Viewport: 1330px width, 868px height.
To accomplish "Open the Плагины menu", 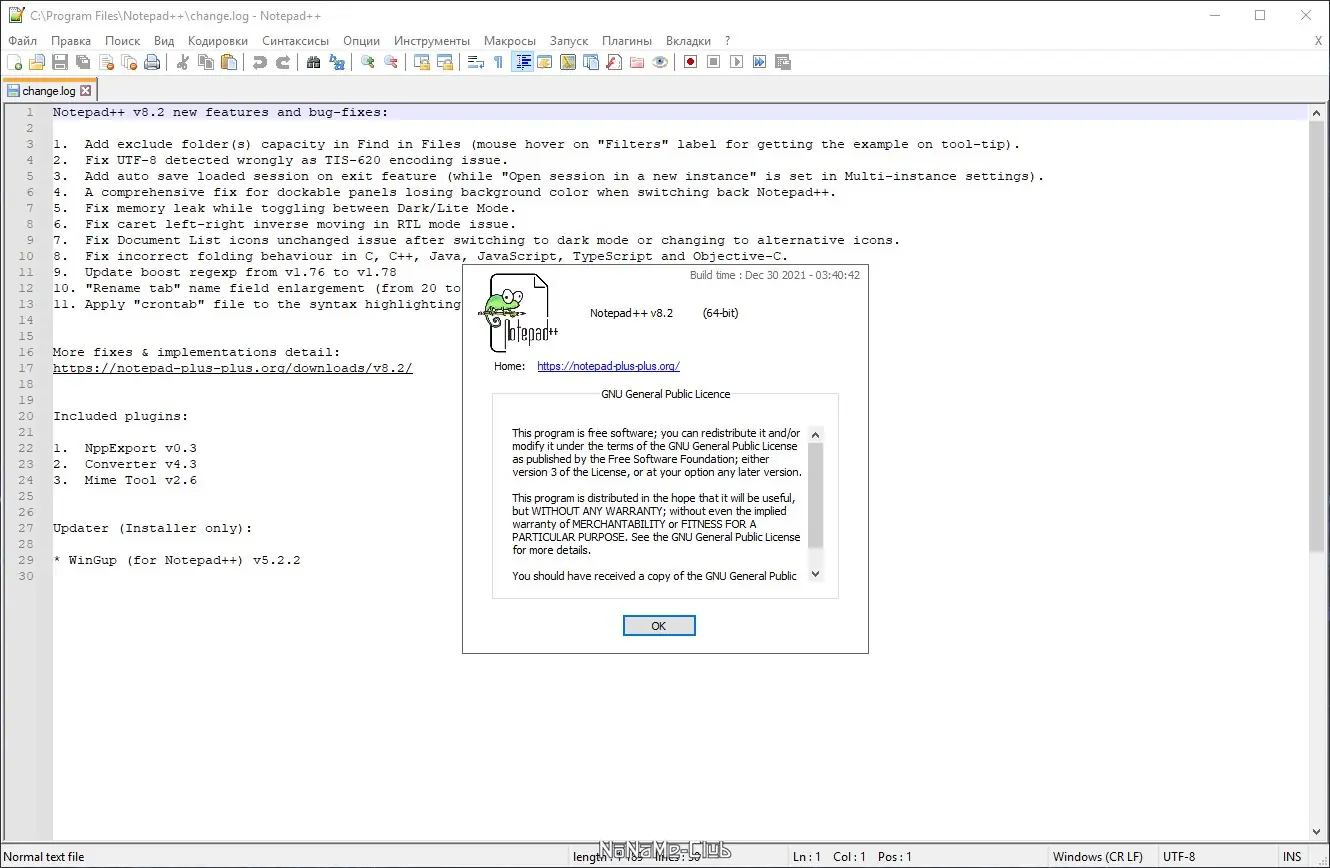I will 627,41.
